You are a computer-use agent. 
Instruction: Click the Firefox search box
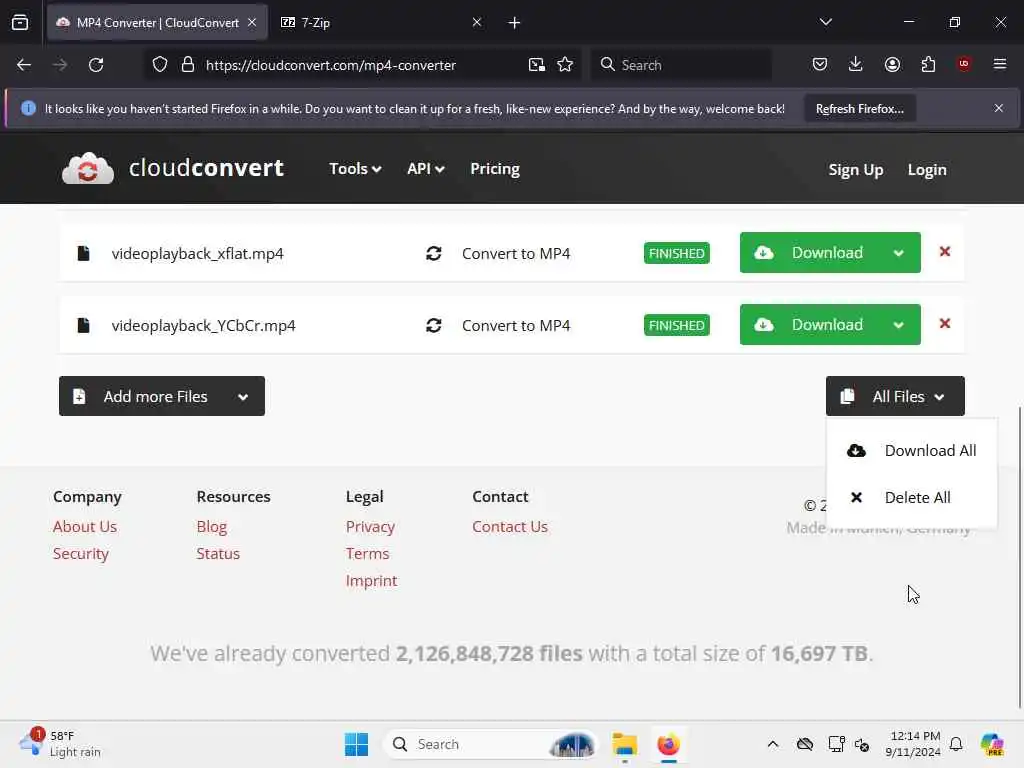[x=681, y=65]
